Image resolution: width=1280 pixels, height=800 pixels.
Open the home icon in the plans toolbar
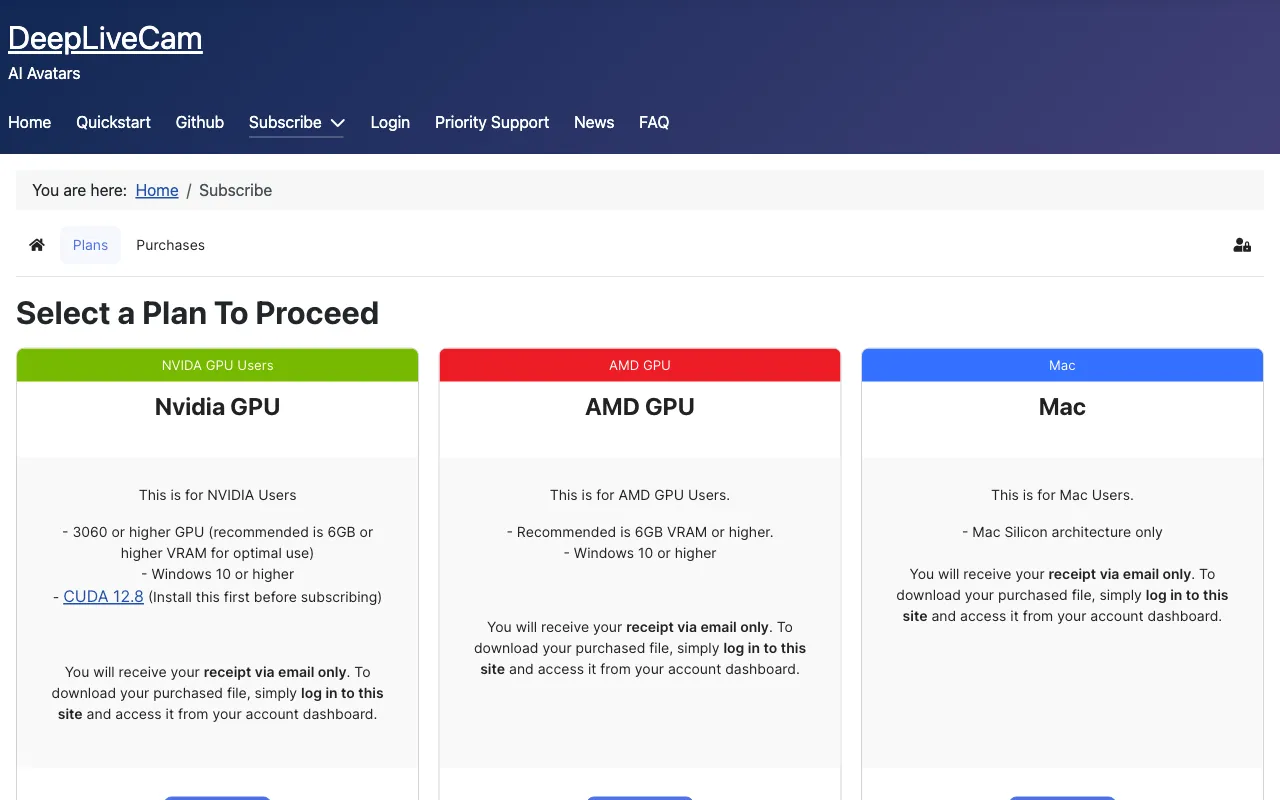pyautogui.click(x=37, y=245)
